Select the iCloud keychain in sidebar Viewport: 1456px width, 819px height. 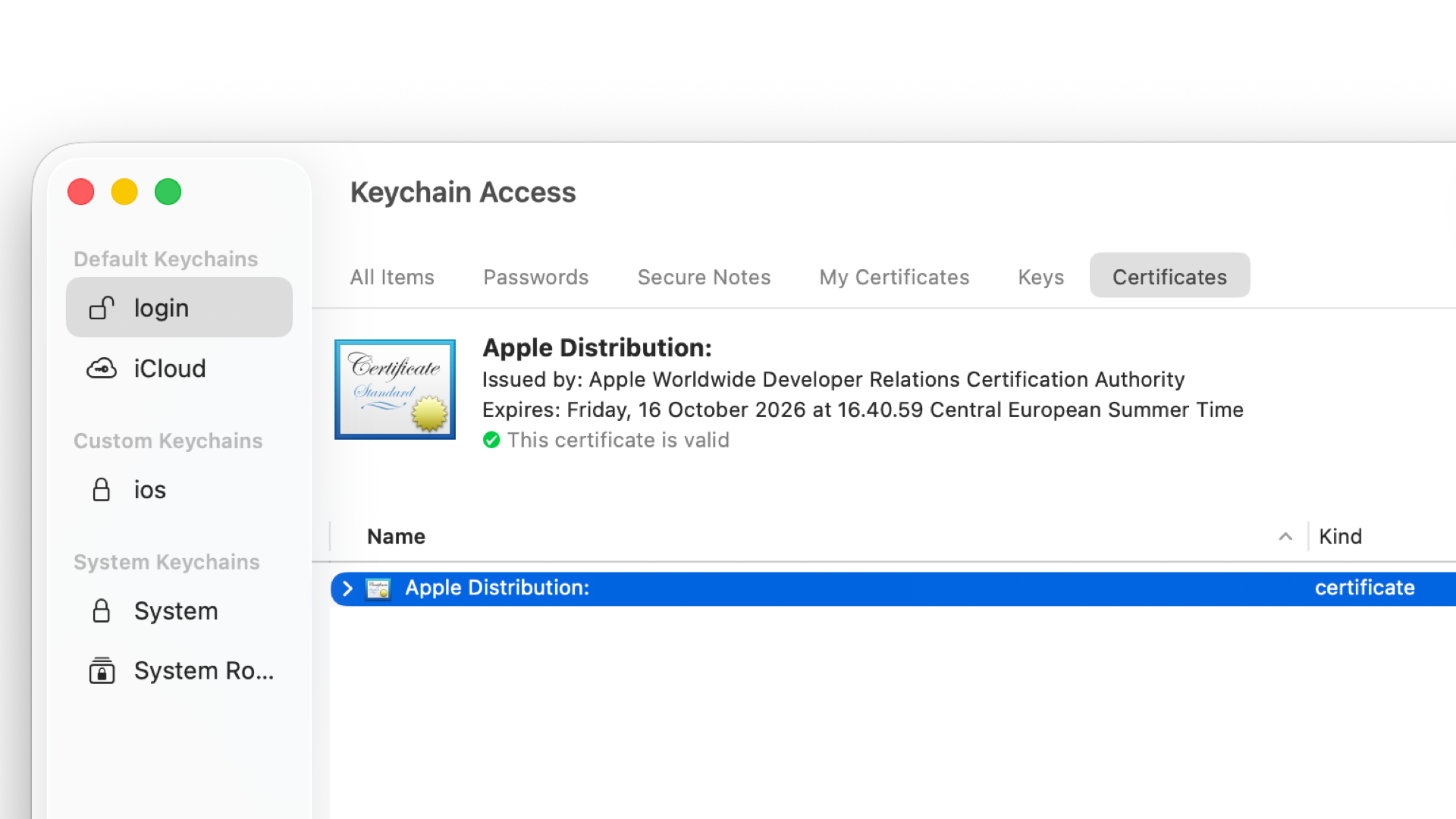pyautogui.click(x=170, y=369)
